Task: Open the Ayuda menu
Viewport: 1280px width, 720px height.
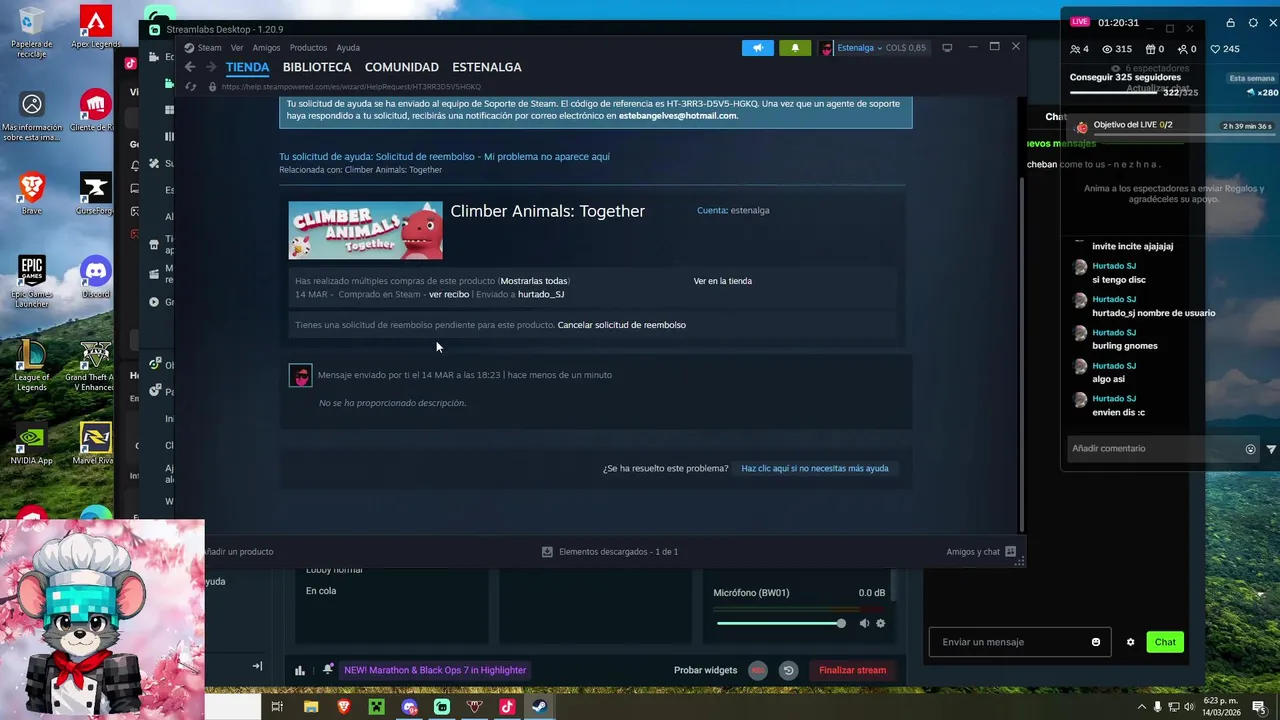Action: click(x=348, y=48)
